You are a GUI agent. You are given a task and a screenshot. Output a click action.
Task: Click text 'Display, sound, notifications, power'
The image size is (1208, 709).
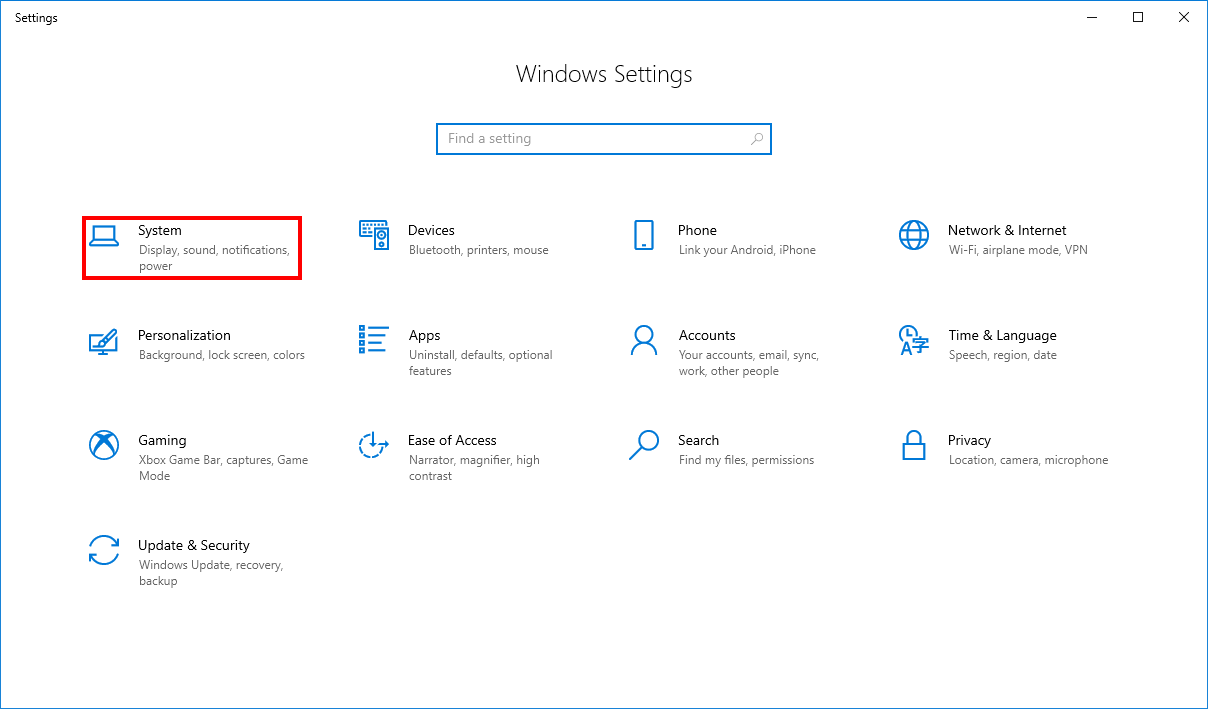pos(214,258)
